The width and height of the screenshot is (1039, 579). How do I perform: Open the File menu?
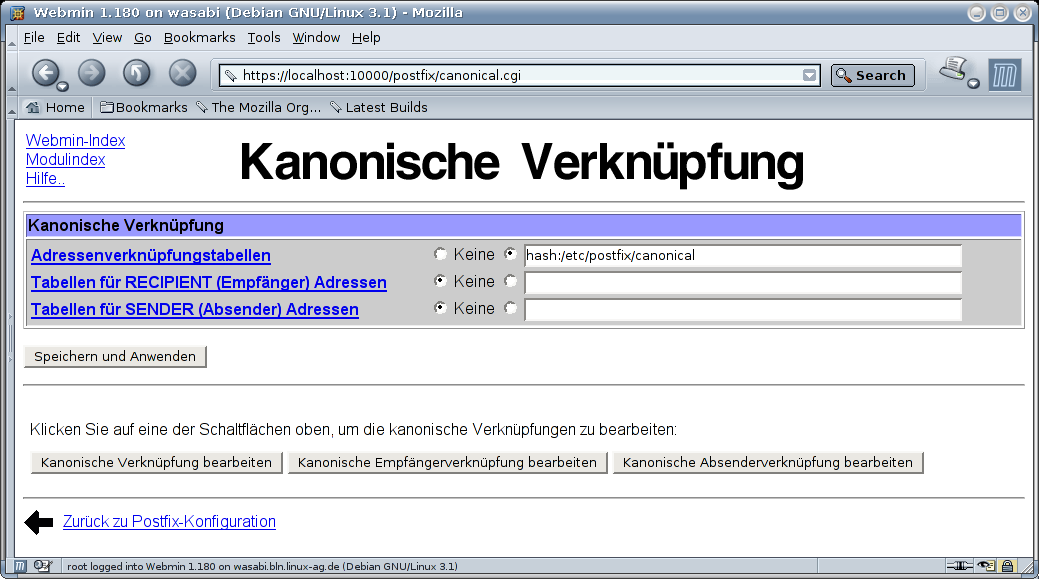pyautogui.click(x=34, y=38)
